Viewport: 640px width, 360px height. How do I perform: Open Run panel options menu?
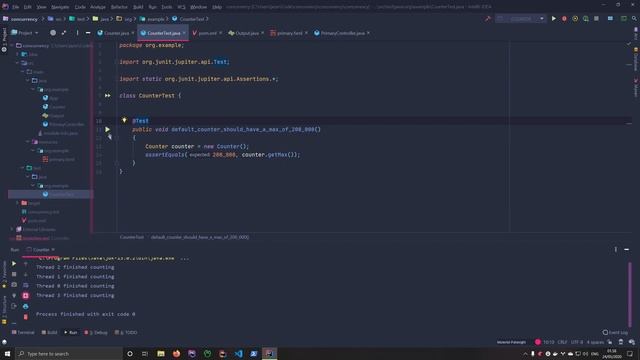point(616,249)
